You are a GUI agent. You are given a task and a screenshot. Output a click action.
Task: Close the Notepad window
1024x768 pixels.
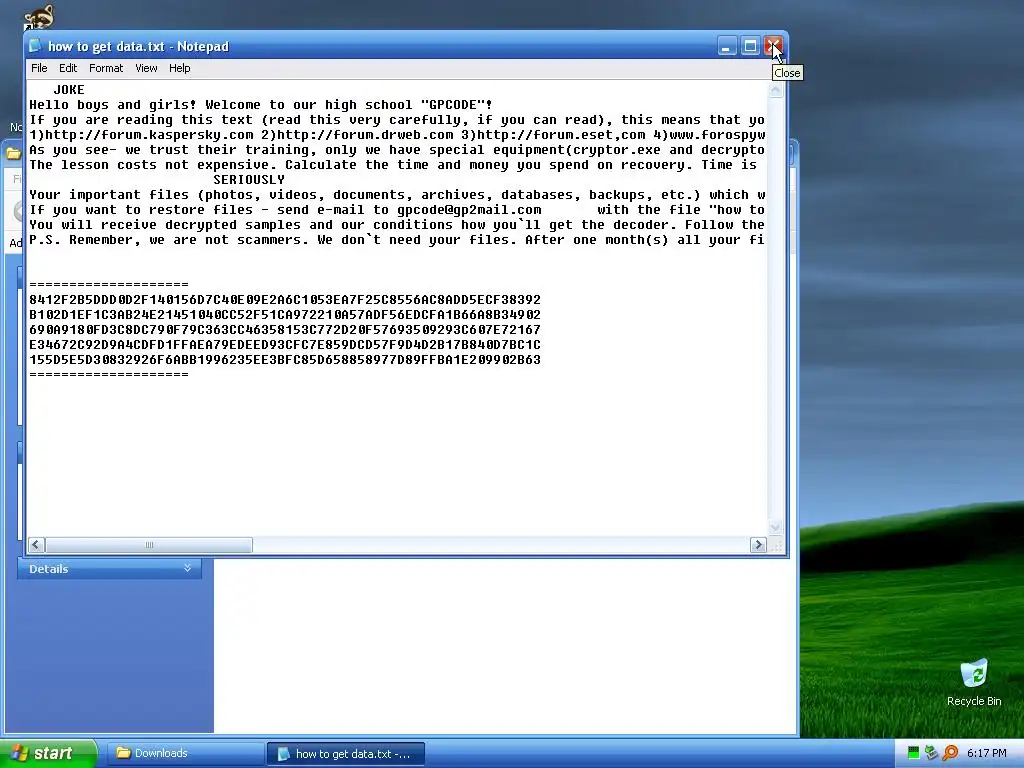(773, 46)
